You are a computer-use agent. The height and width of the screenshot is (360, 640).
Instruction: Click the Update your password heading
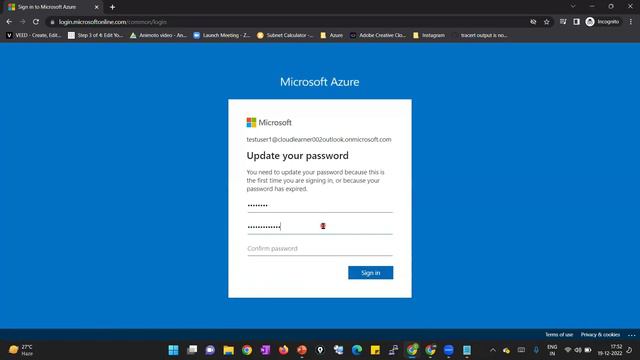[x=298, y=156]
